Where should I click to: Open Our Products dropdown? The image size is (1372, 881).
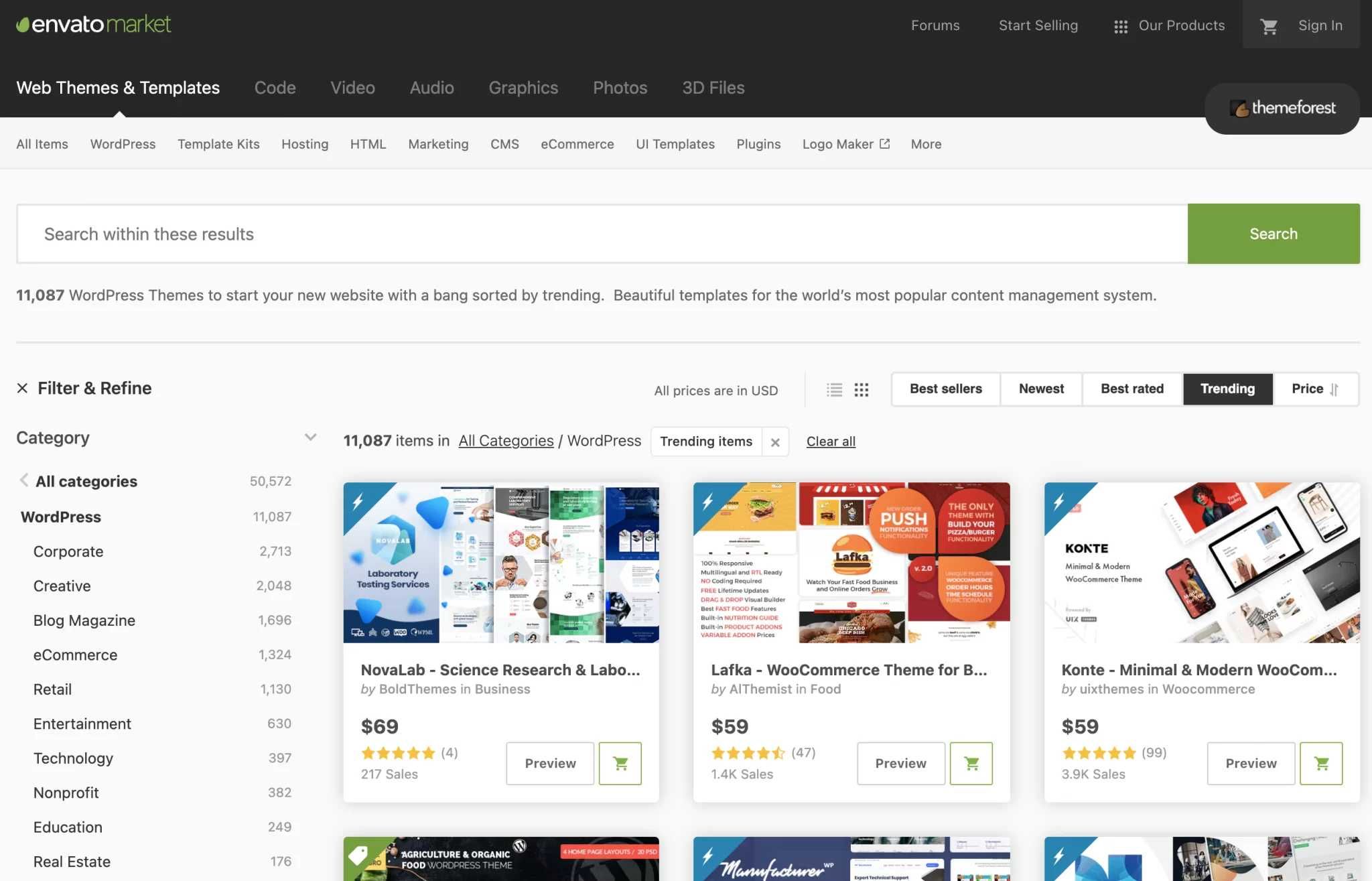(x=1170, y=25)
